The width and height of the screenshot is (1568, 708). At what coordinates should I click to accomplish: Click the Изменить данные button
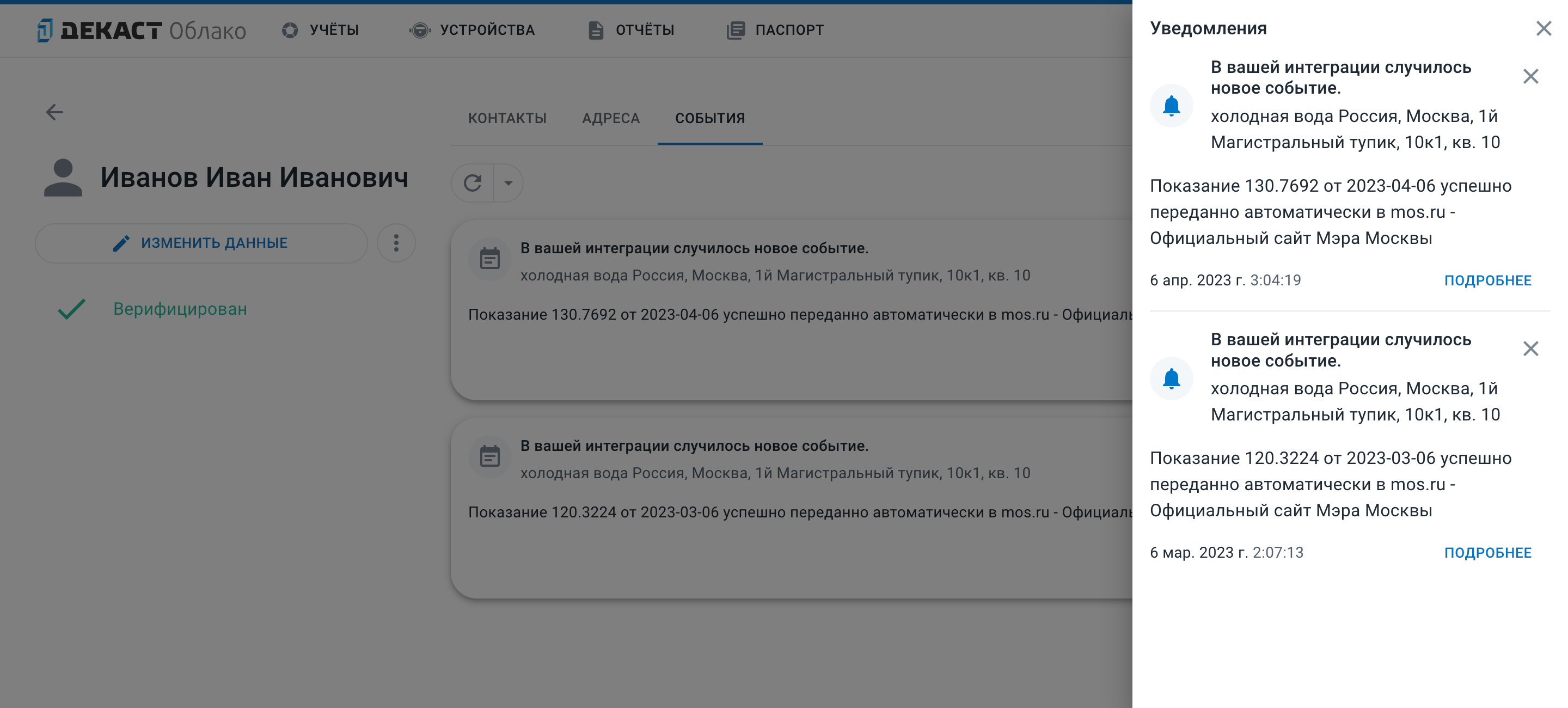(x=201, y=243)
